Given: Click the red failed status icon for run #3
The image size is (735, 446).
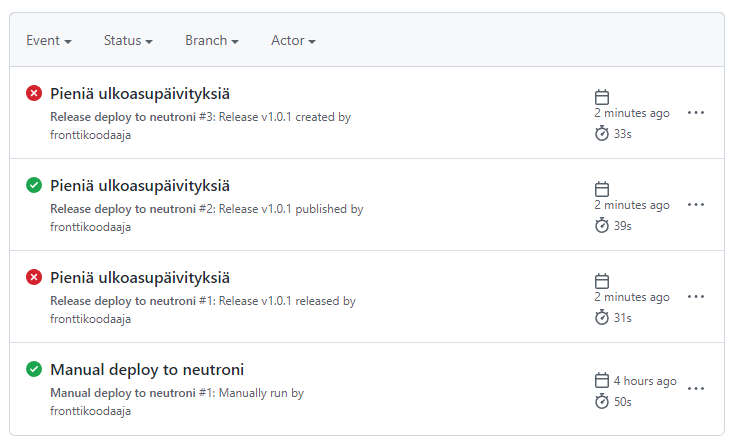Looking at the screenshot, I should pos(34,93).
